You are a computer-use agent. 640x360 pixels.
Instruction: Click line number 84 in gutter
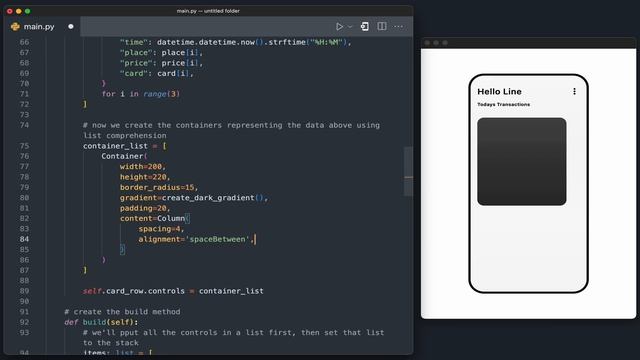24,239
